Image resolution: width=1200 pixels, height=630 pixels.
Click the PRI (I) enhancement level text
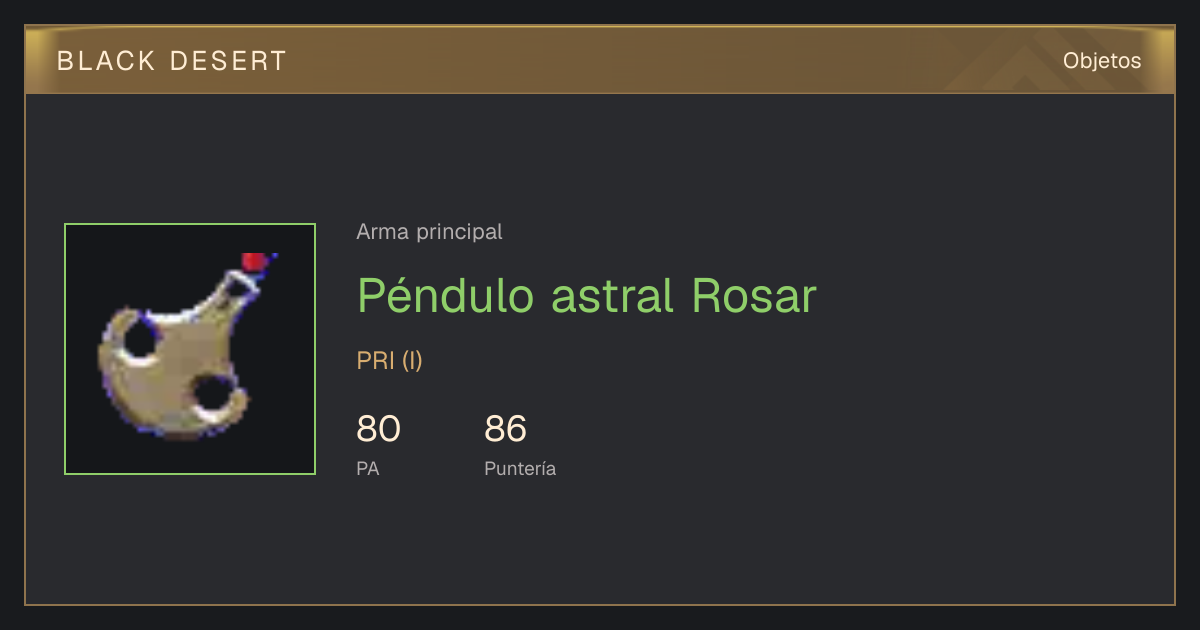point(390,361)
